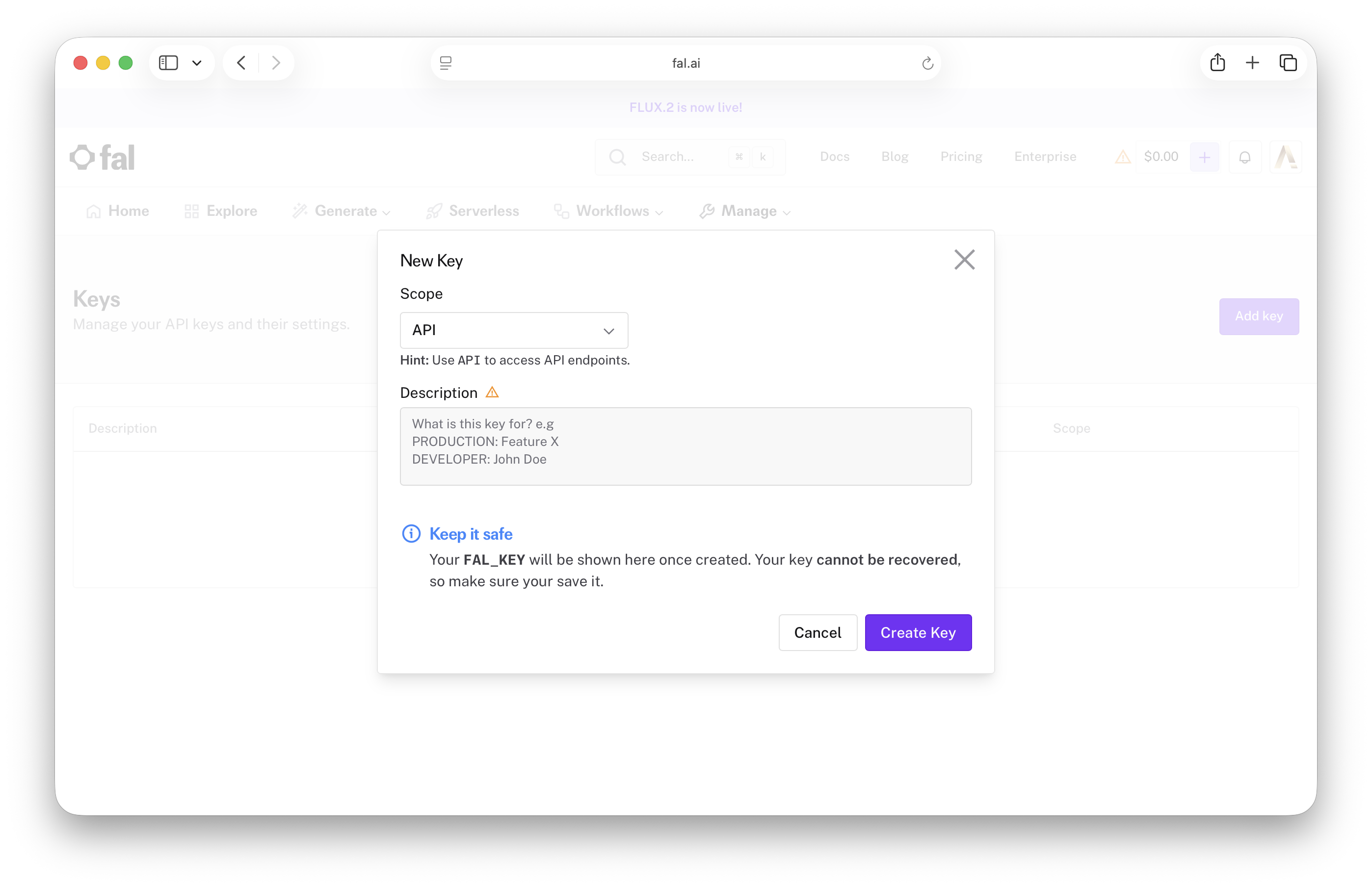Click the warning icon beside Description
1372x888 pixels.
coord(492,392)
